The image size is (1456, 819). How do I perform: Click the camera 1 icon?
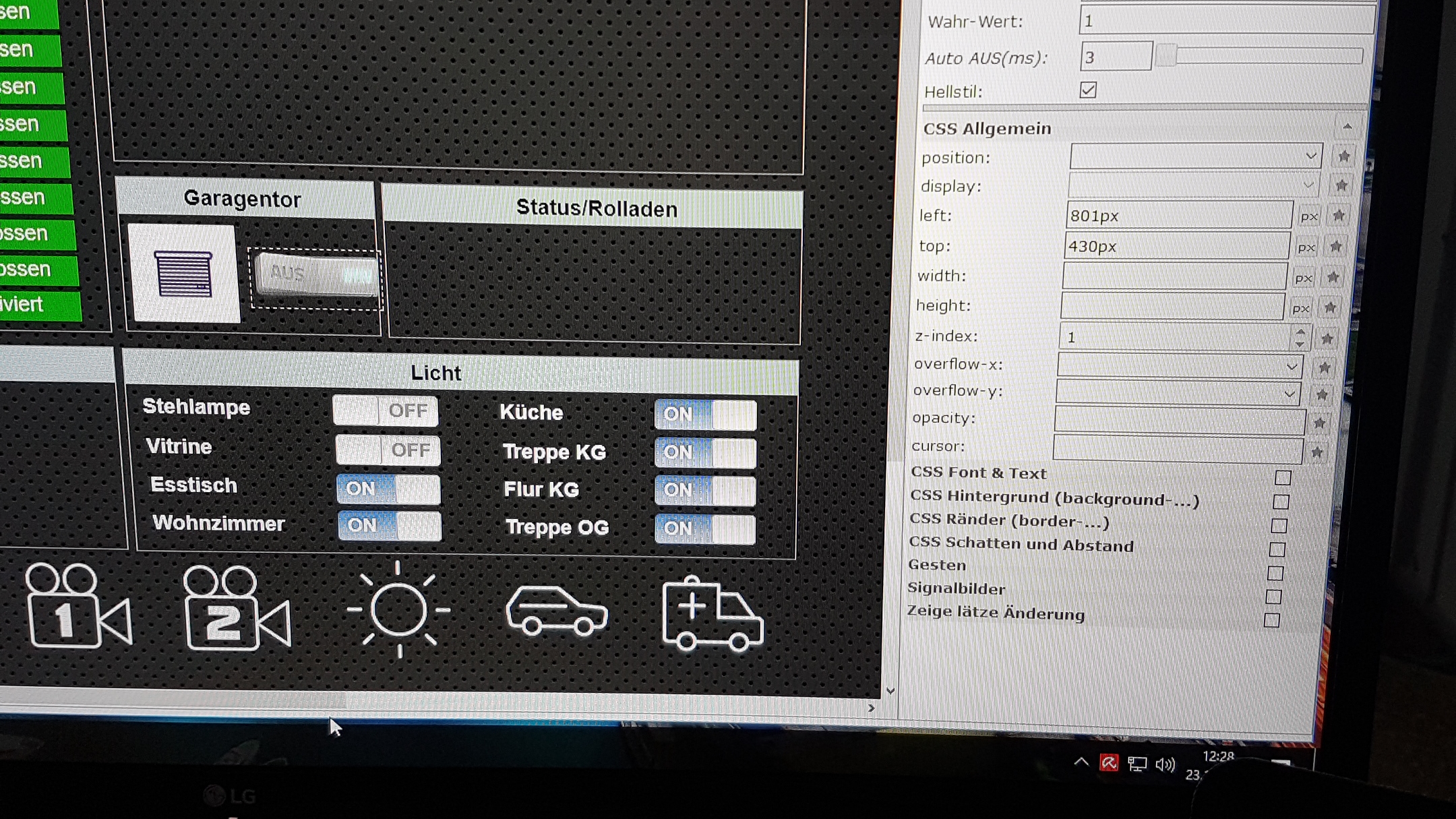click(x=78, y=607)
